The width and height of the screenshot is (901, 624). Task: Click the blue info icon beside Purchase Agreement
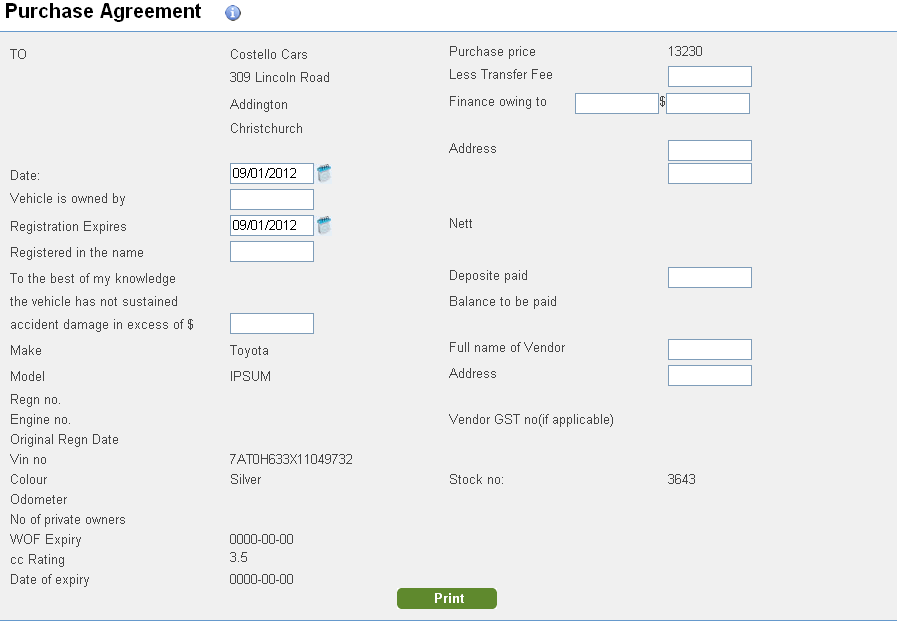coord(233,13)
